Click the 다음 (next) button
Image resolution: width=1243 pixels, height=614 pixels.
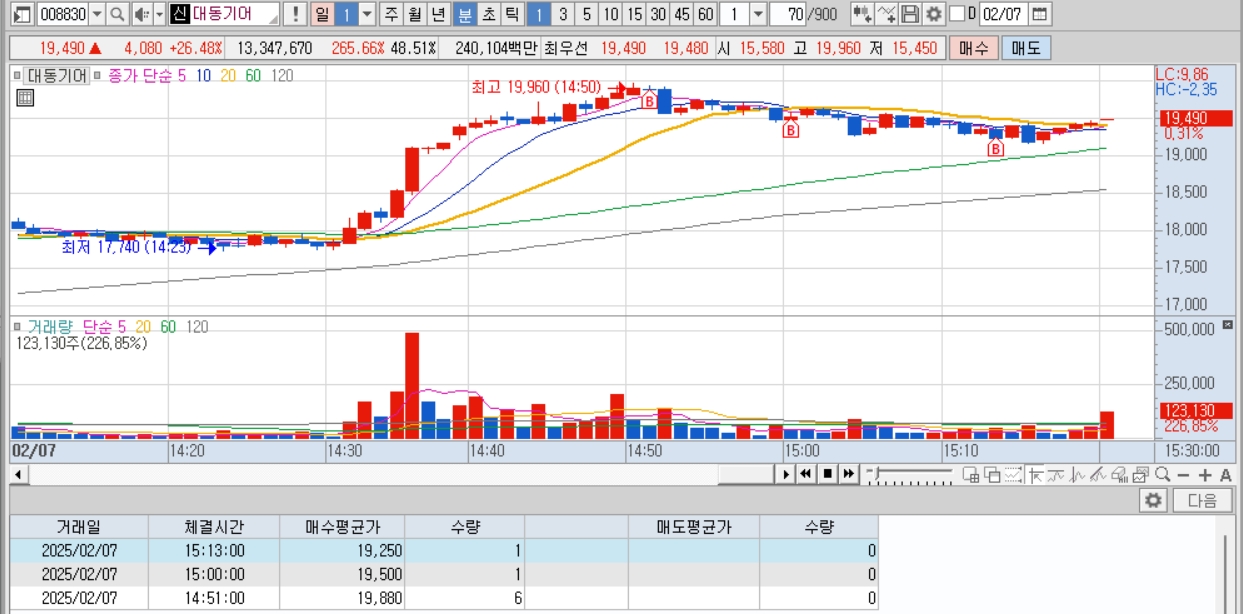(1203, 500)
